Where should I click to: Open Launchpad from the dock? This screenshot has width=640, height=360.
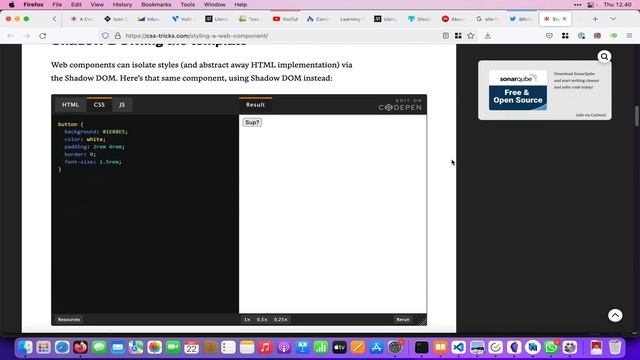point(43,347)
